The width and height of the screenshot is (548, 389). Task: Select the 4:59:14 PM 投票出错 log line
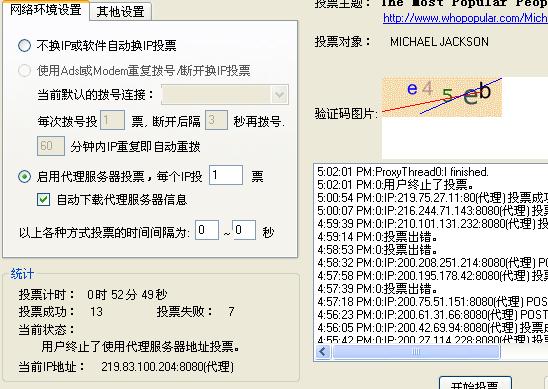pyautogui.click(x=377, y=237)
